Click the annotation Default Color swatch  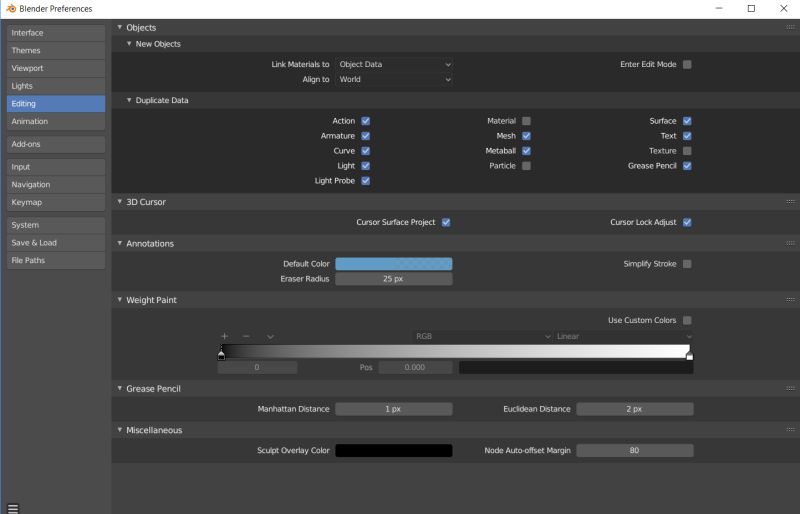tap(394, 264)
